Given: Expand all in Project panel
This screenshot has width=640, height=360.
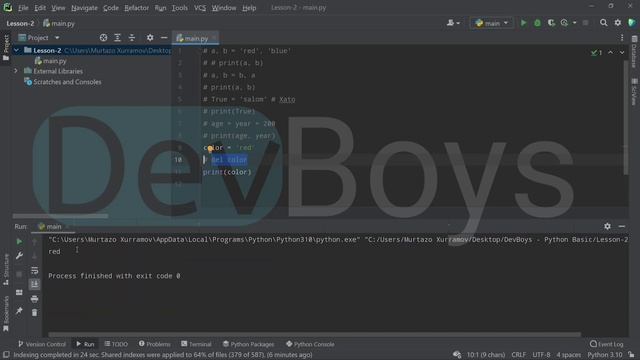Looking at the screenshot, I should click(x=118, y=38).
